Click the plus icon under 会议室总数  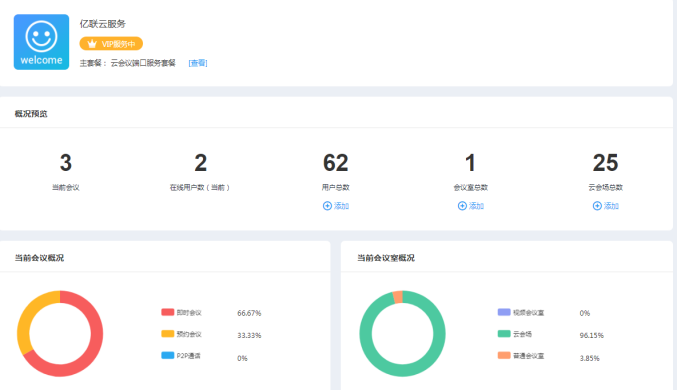(x=462, y=206)
